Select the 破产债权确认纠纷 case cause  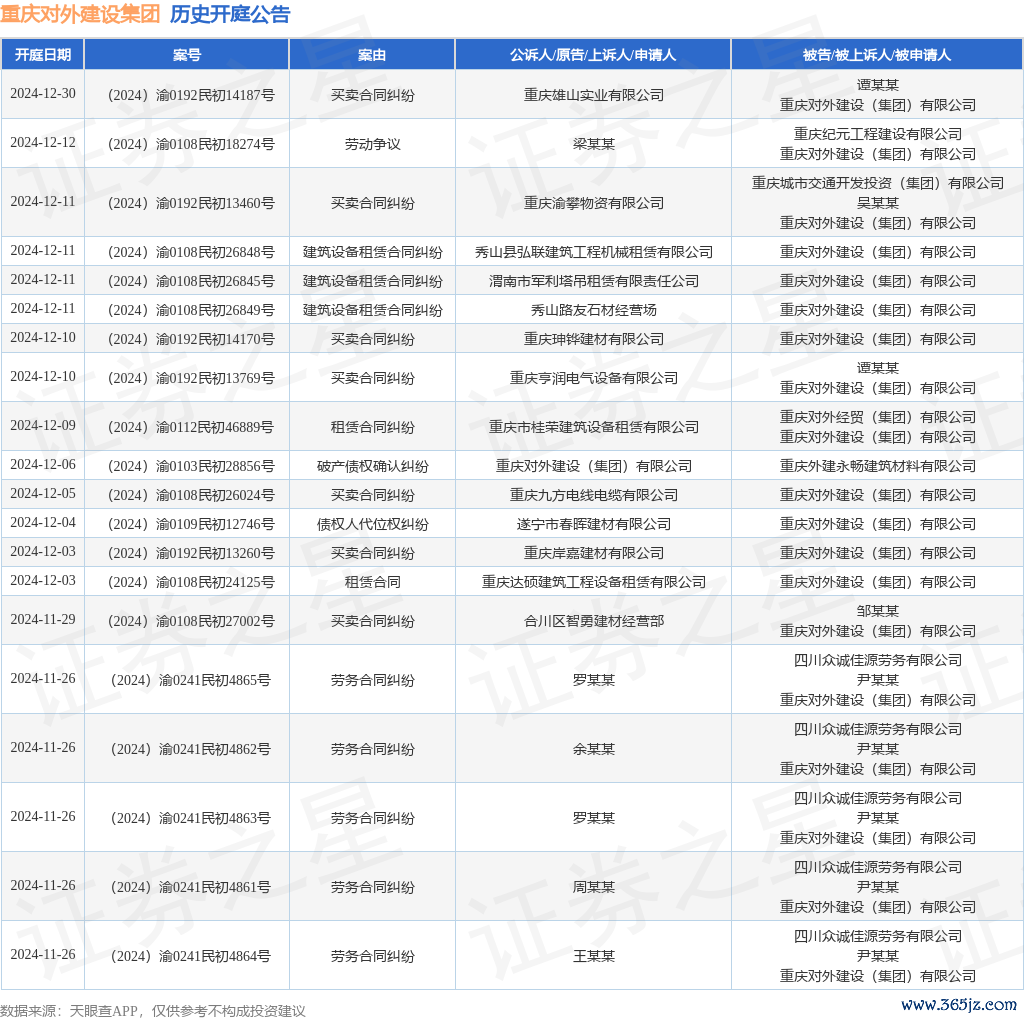(x=372, y=466)
